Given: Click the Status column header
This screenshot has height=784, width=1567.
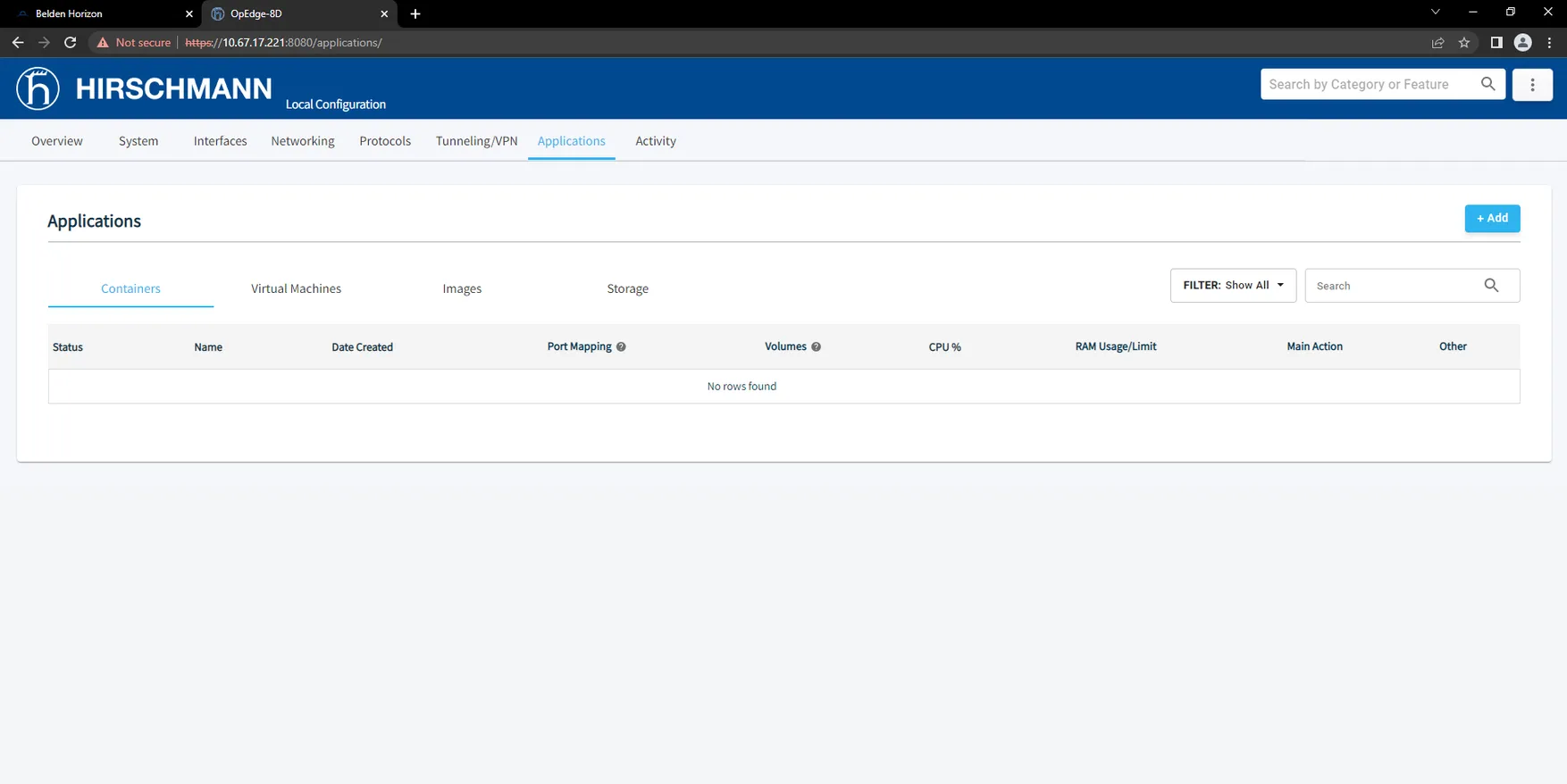Looking at the screenshot, I should click(x=68, y=347).
